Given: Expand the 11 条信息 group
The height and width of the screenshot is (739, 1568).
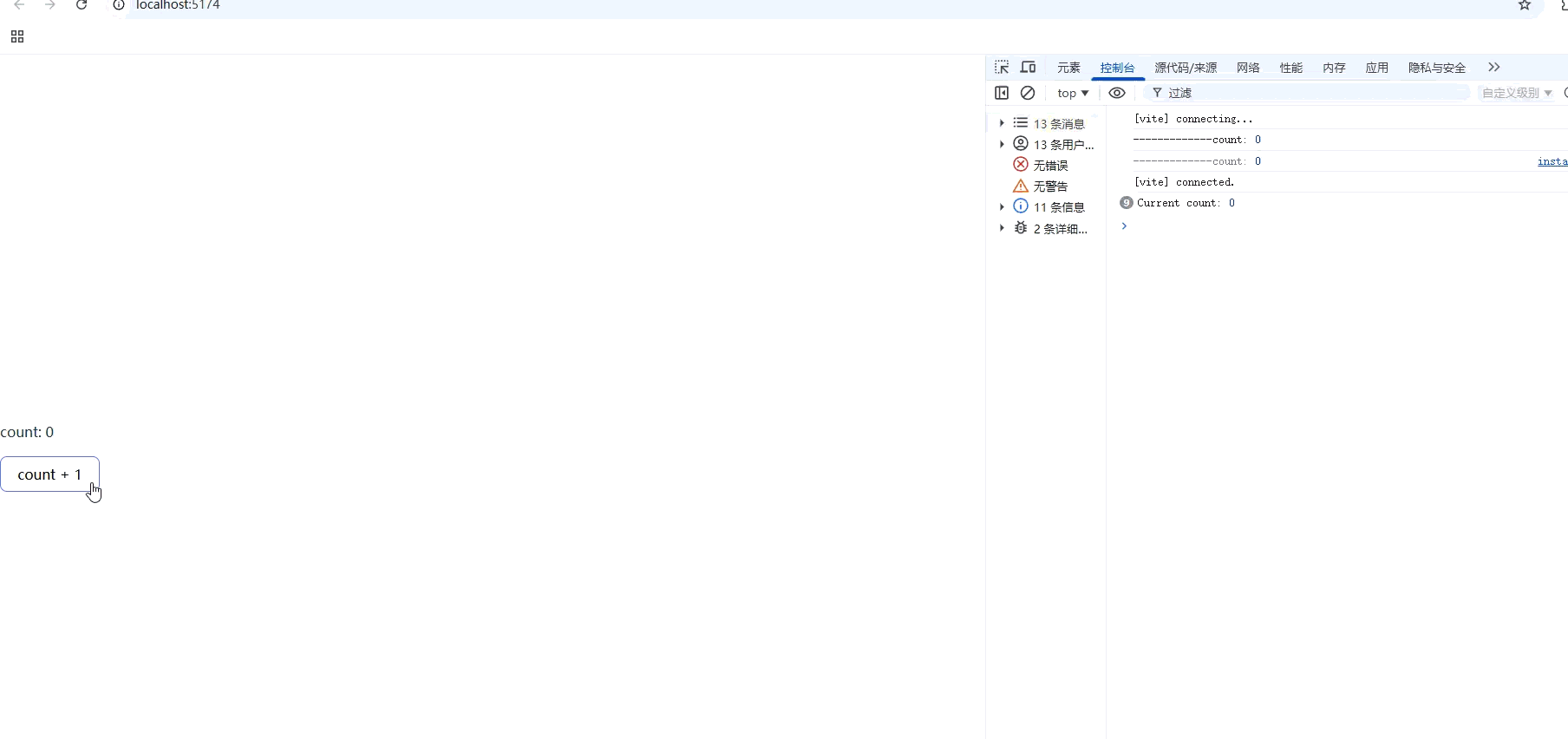Looking at the screenshot, I should [x=1002, y=206].
